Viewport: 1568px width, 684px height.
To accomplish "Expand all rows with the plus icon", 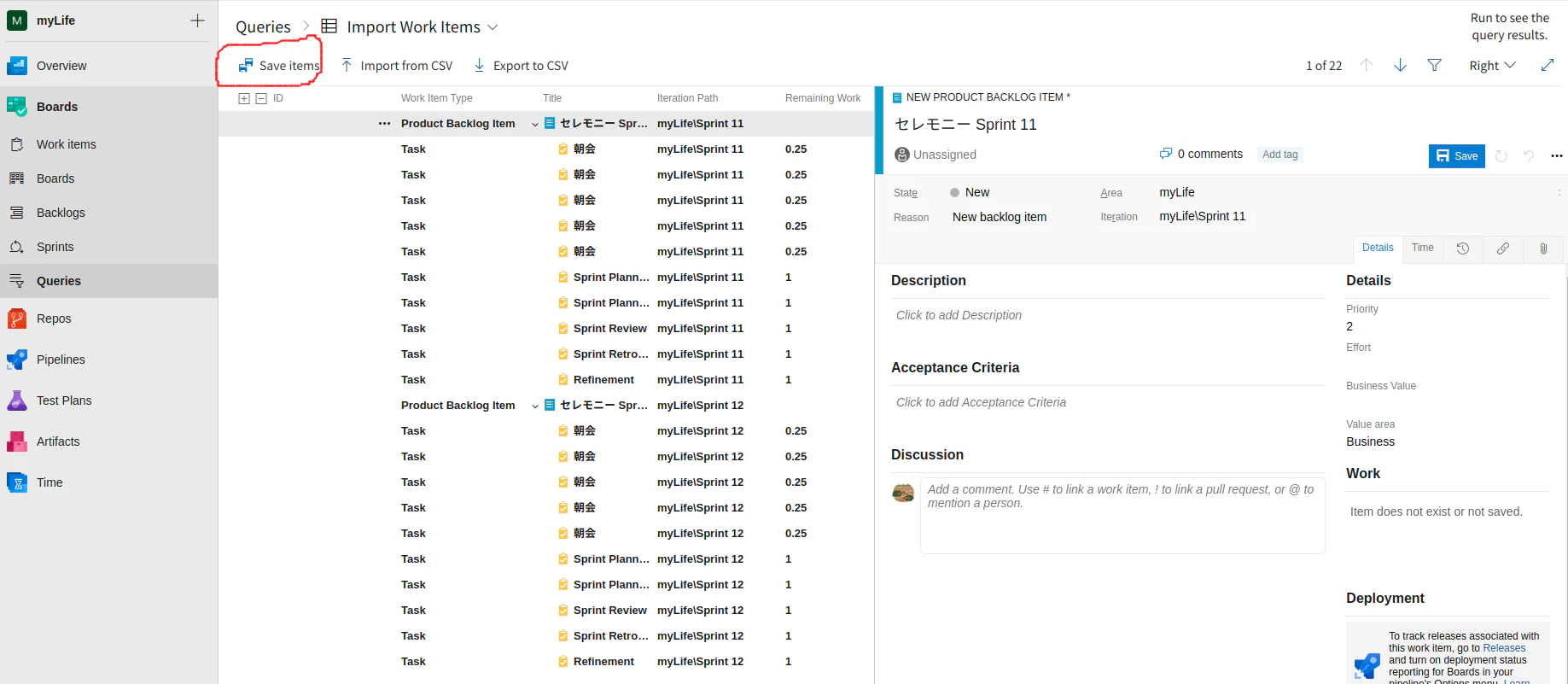I will pos(244,98).
